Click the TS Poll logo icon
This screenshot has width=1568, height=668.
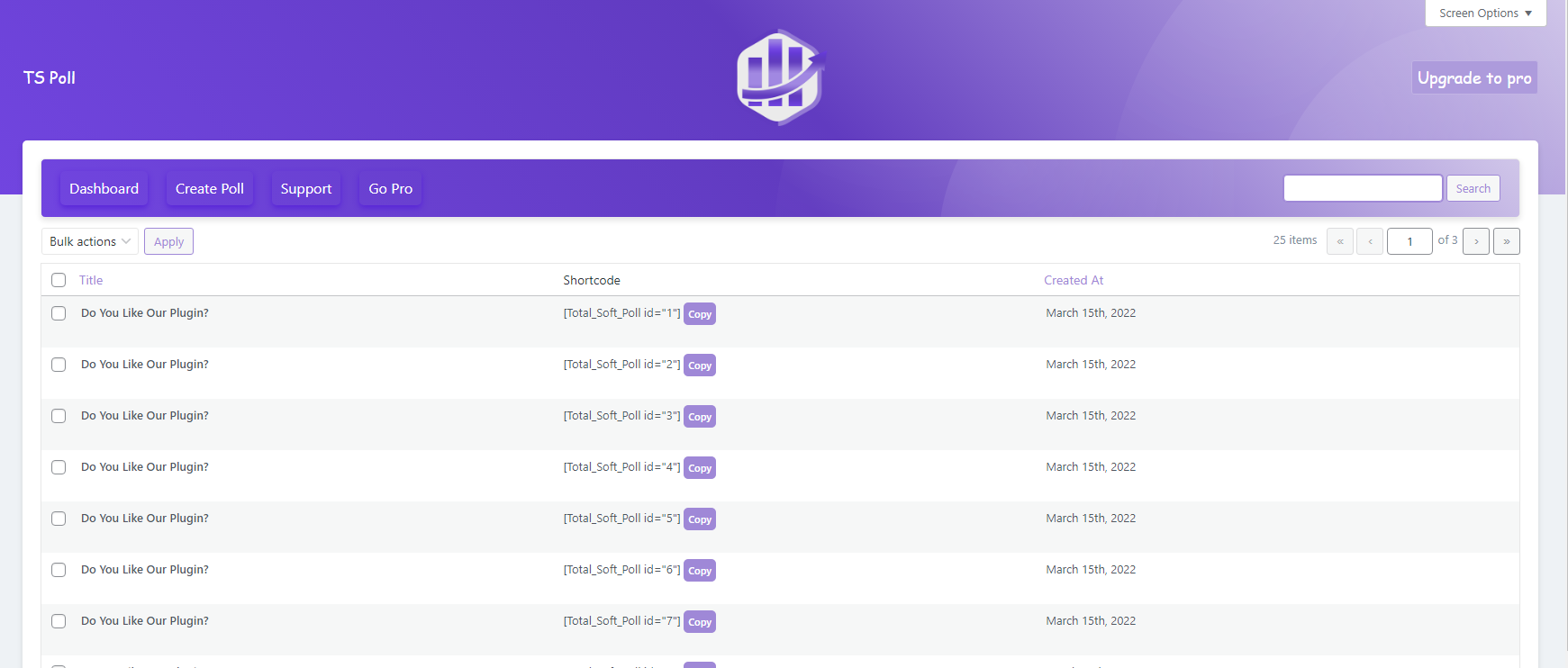(x=781, y=77)
